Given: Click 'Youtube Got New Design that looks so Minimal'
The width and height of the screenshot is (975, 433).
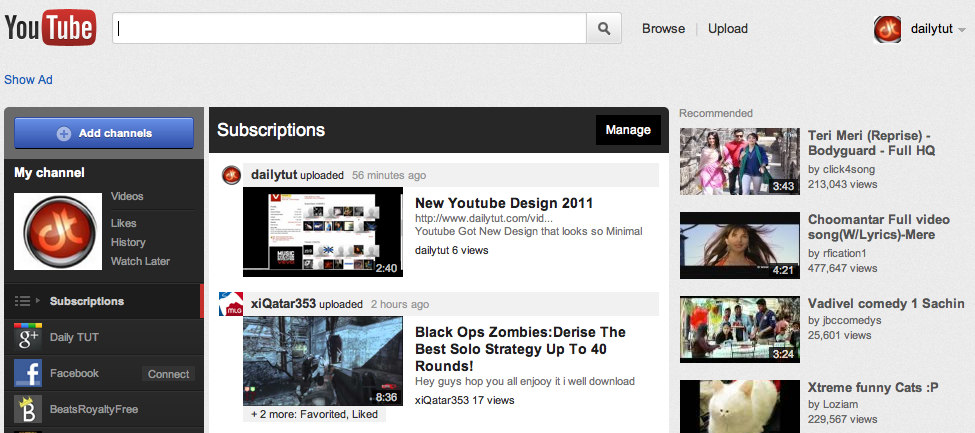Looking at the screenshot, I should (529, 231).
